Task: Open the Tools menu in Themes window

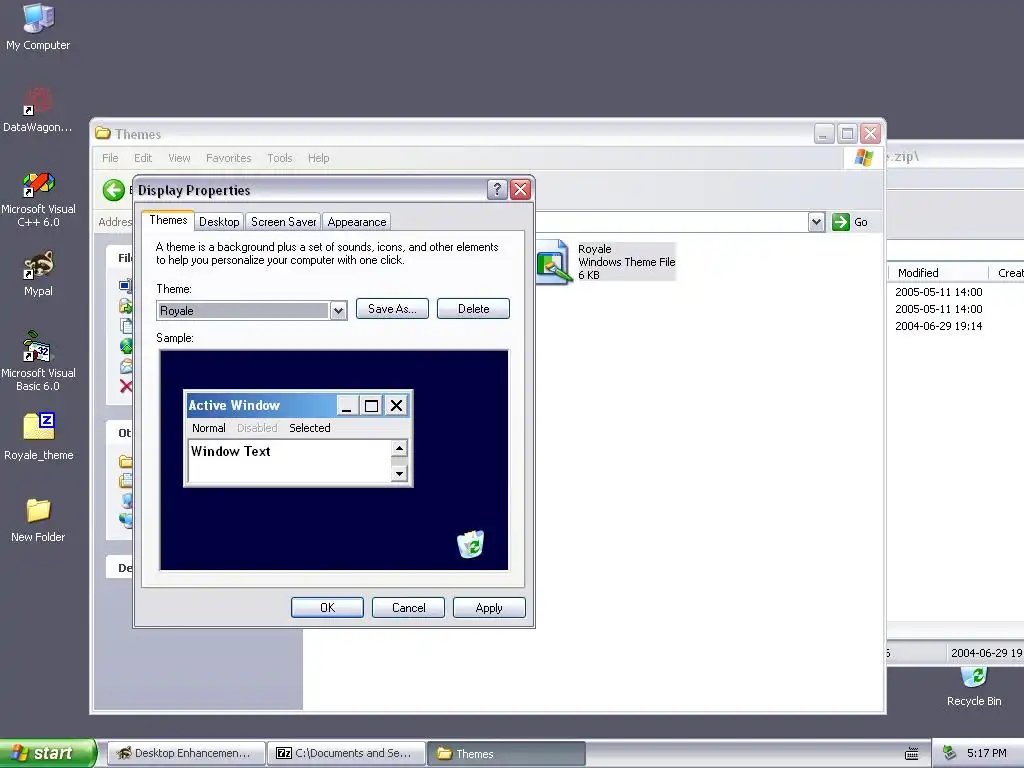Action: tap(280, 158)
